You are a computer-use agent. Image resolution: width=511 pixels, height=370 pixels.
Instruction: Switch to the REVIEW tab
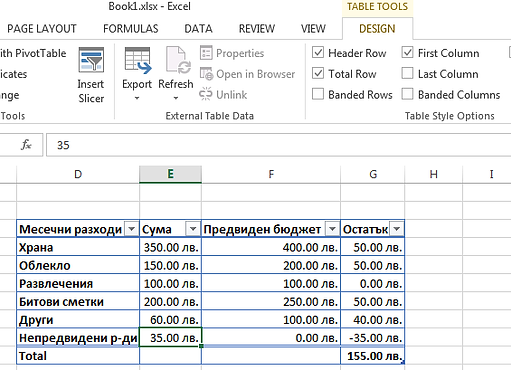257,29
